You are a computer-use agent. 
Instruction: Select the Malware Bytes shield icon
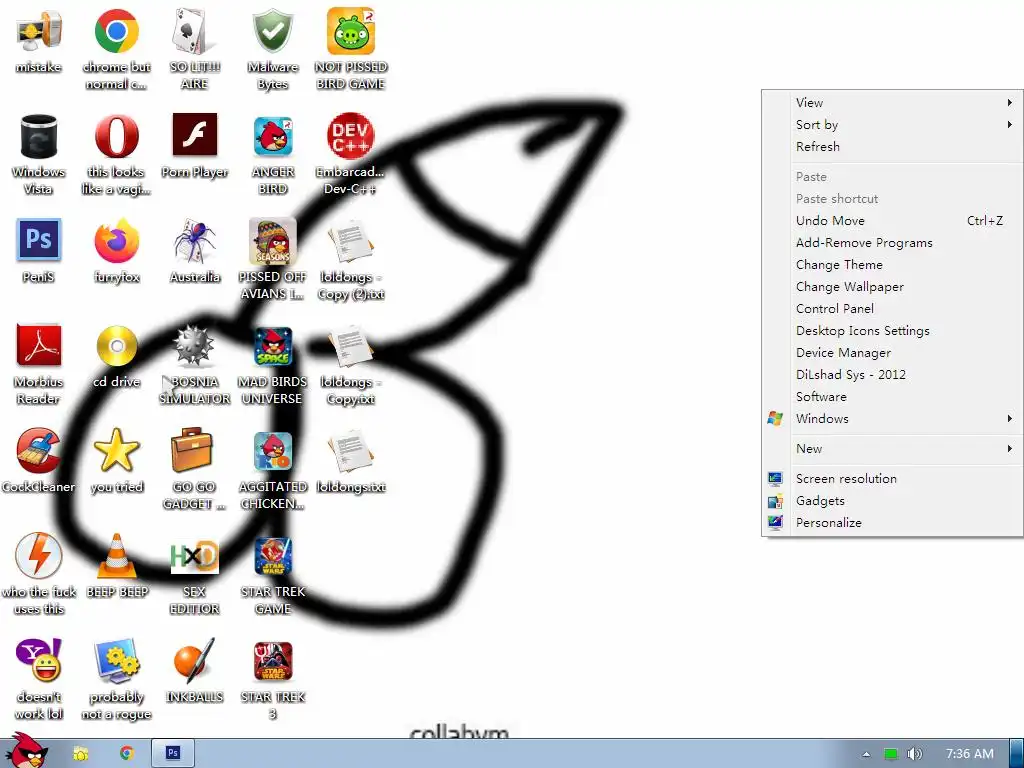(x=273, y=49)
